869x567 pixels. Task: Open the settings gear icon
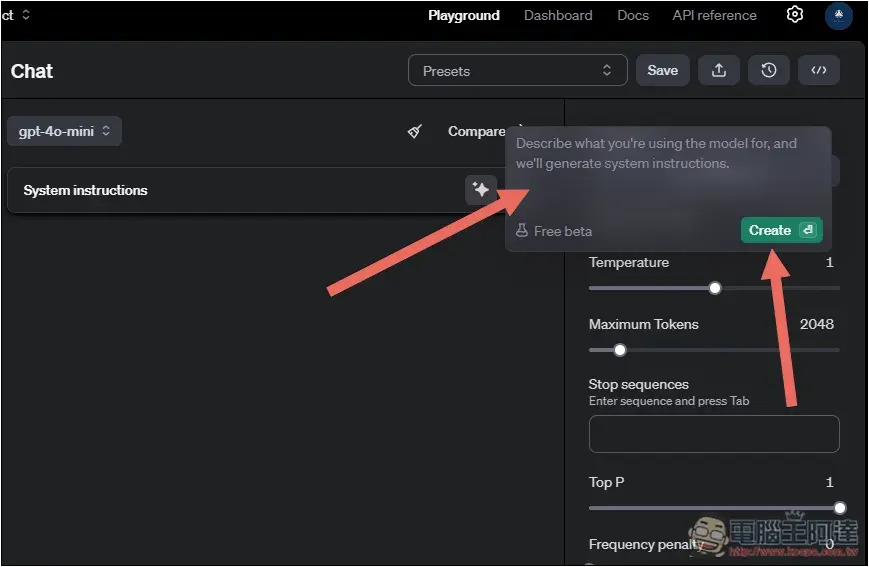[x=794, y=14]
